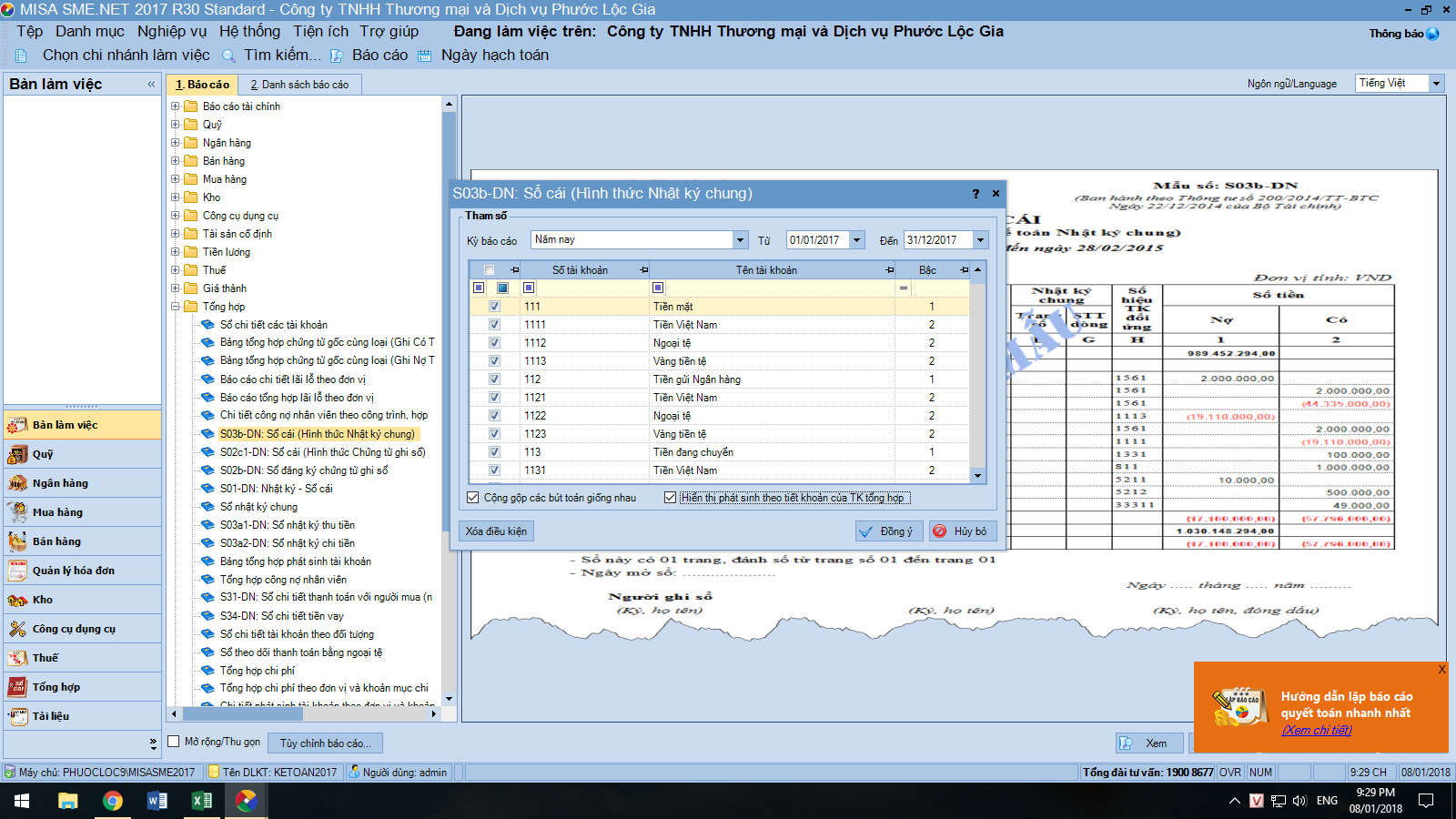This screenshot has height=819, width=1456.
Task: Open Từ date picker dropdown
Action: pyautogui.click(x=856, y=240)
